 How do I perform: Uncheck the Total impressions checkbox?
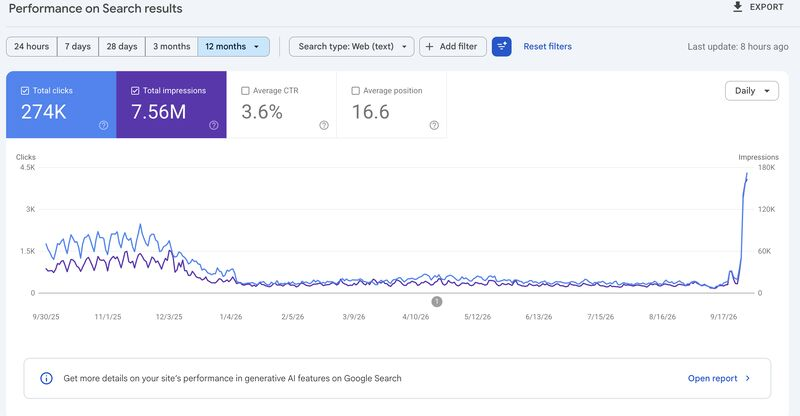coord(135,90)
